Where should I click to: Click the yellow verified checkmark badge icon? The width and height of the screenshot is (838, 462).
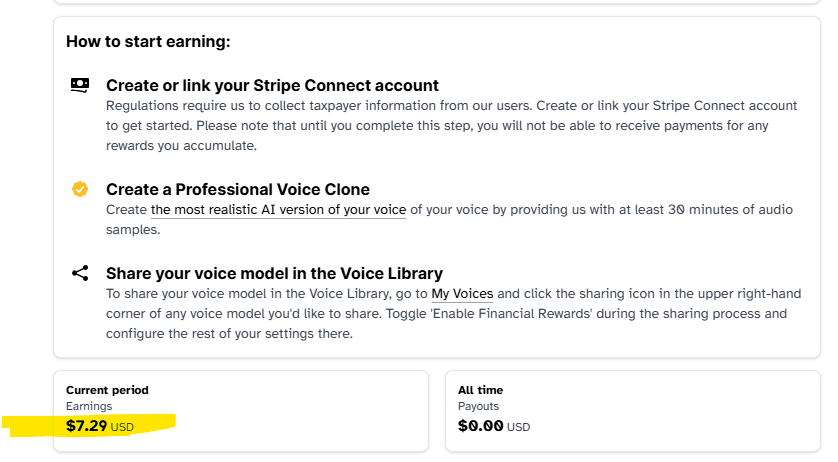click(80, 189)
